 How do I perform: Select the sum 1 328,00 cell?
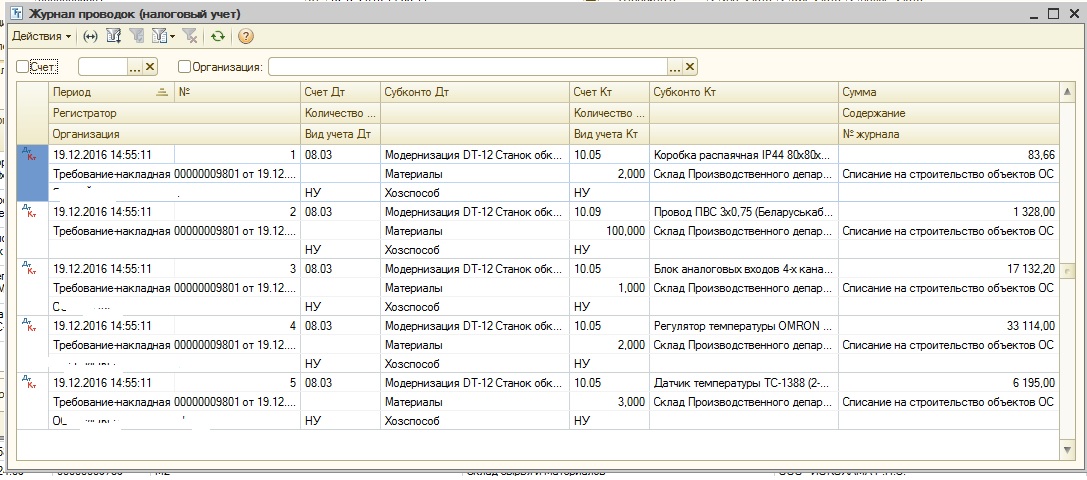tap(949, 212)
